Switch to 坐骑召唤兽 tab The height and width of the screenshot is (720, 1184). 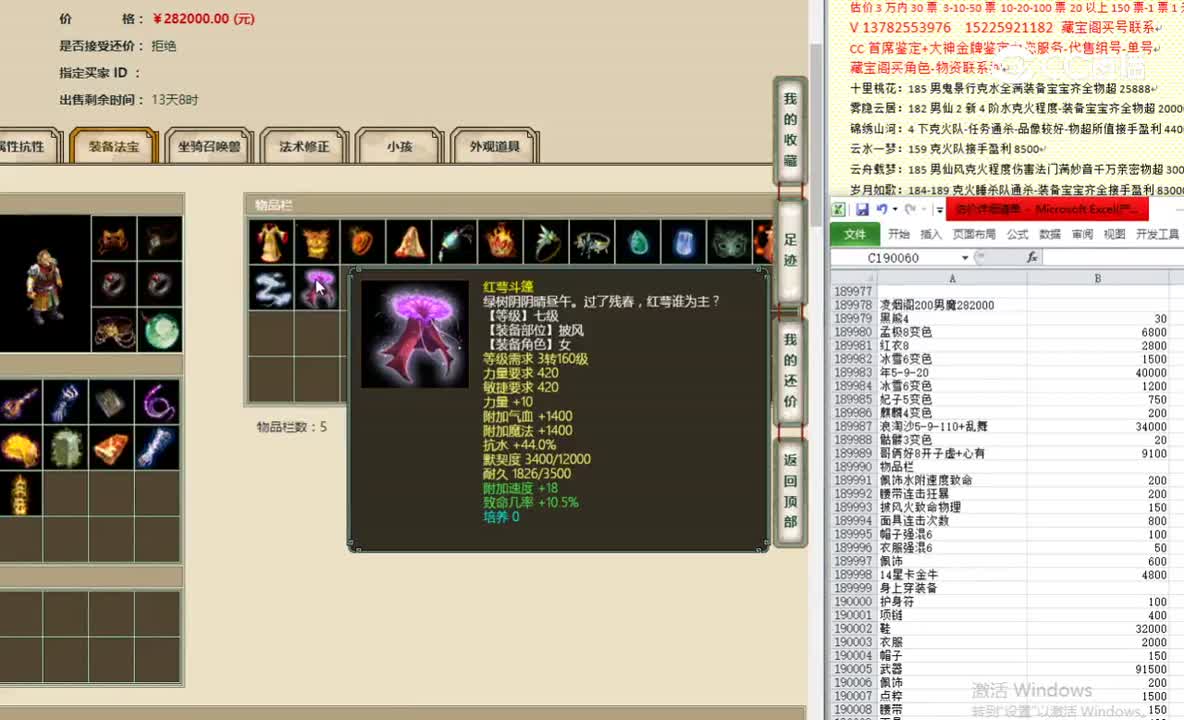click(209, 146)
